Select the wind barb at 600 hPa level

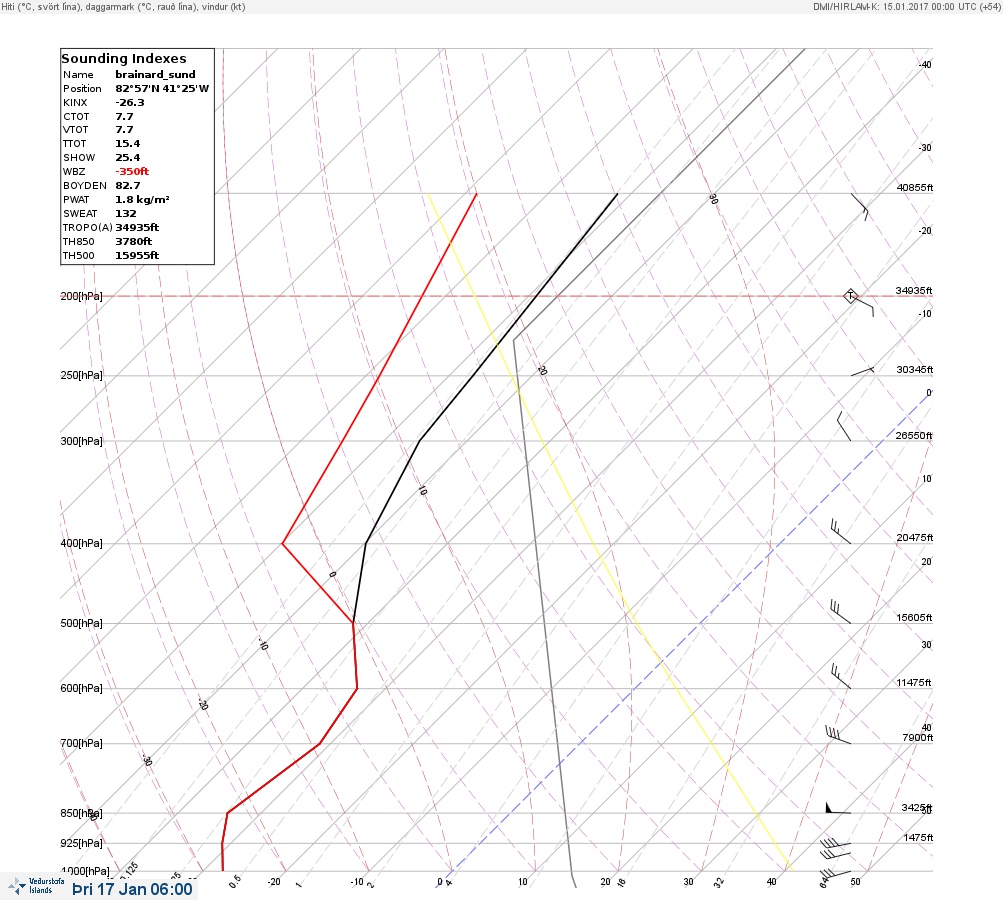(841, 676)
